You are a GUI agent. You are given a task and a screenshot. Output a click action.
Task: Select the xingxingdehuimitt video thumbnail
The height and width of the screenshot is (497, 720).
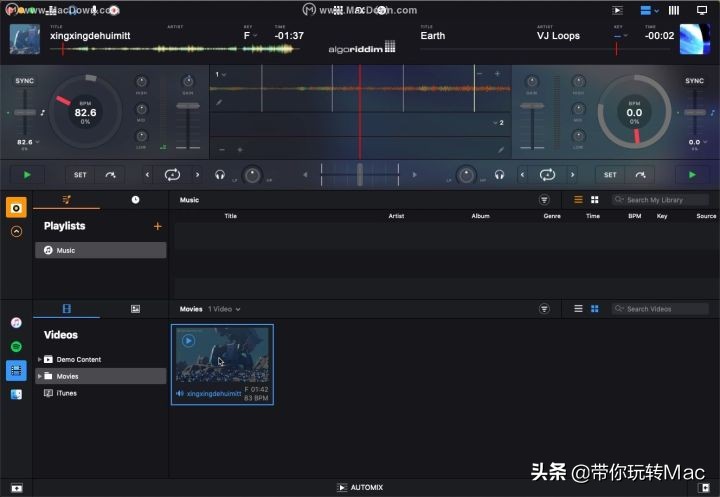pyautogui.click(x=222, y=364)
